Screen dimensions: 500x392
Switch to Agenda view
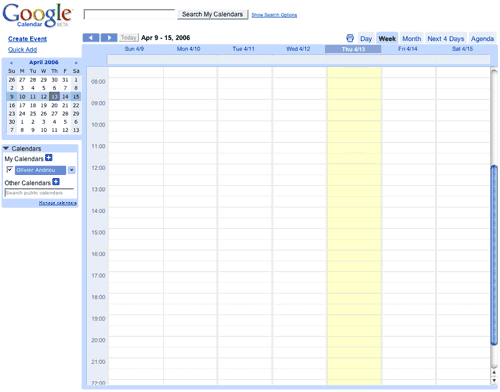[x=482, y=39]
